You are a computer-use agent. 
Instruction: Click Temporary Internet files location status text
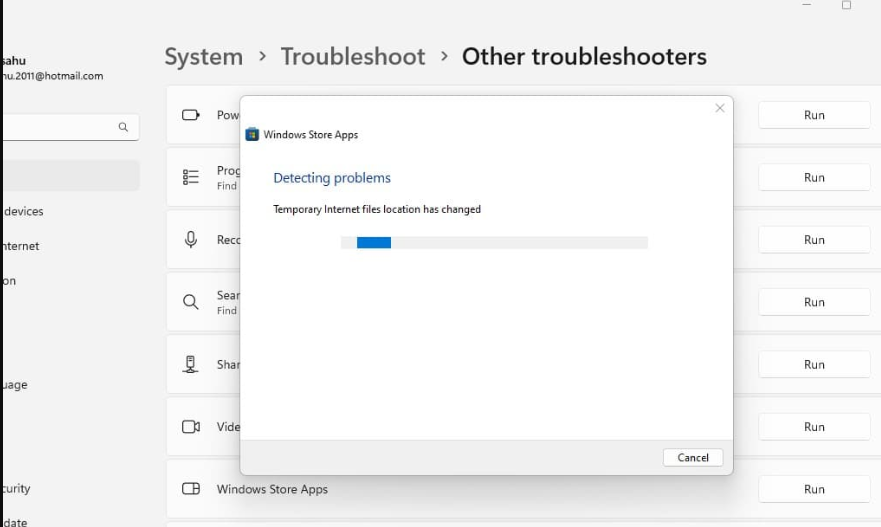click(376, 209)
